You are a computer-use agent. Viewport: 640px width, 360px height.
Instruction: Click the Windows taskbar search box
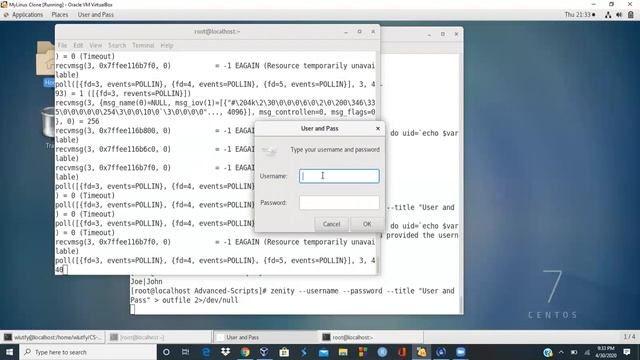point(88,352)
